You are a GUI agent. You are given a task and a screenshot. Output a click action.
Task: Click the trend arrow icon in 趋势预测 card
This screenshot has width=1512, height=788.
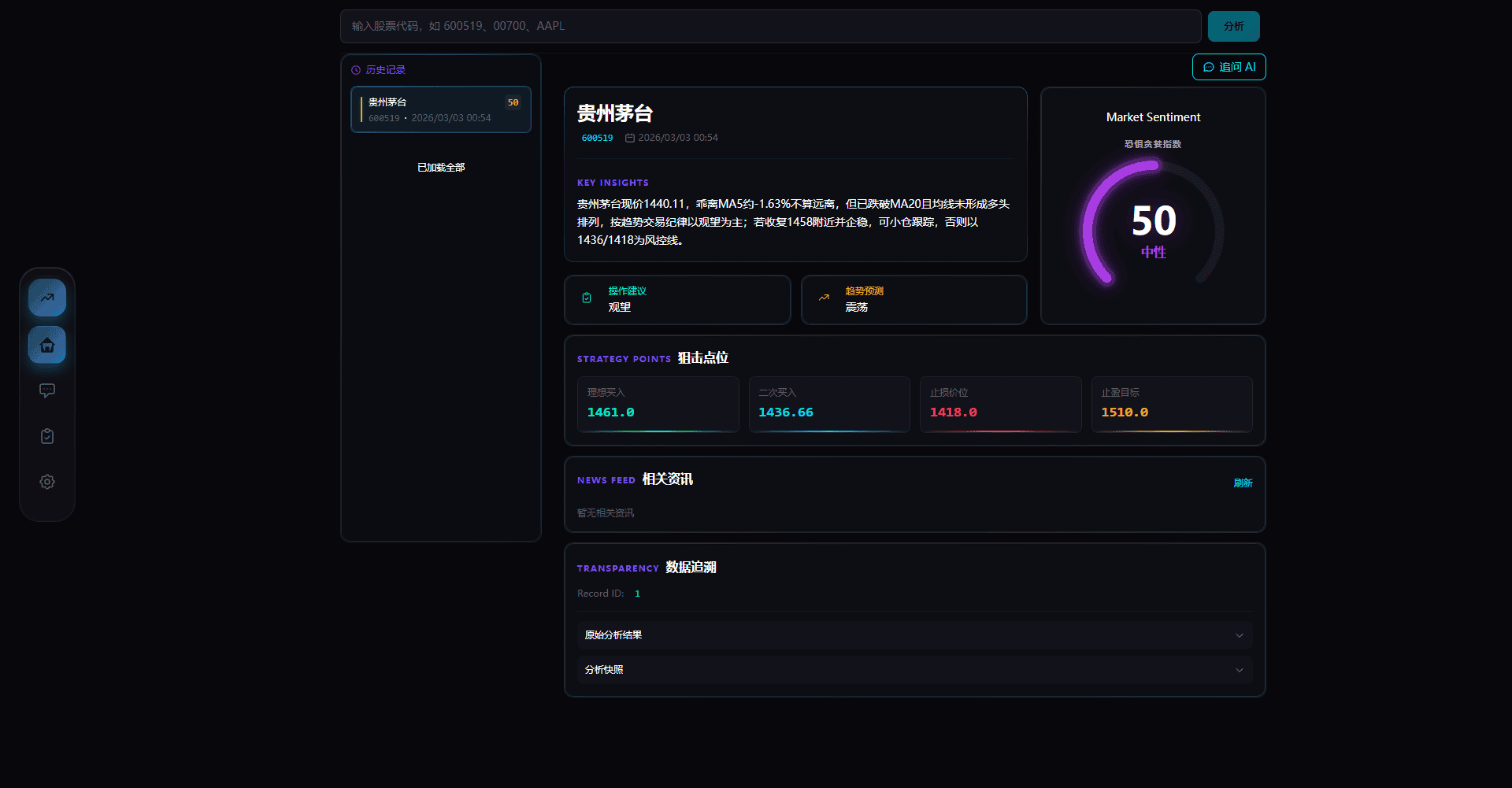[x=824, y=298]
